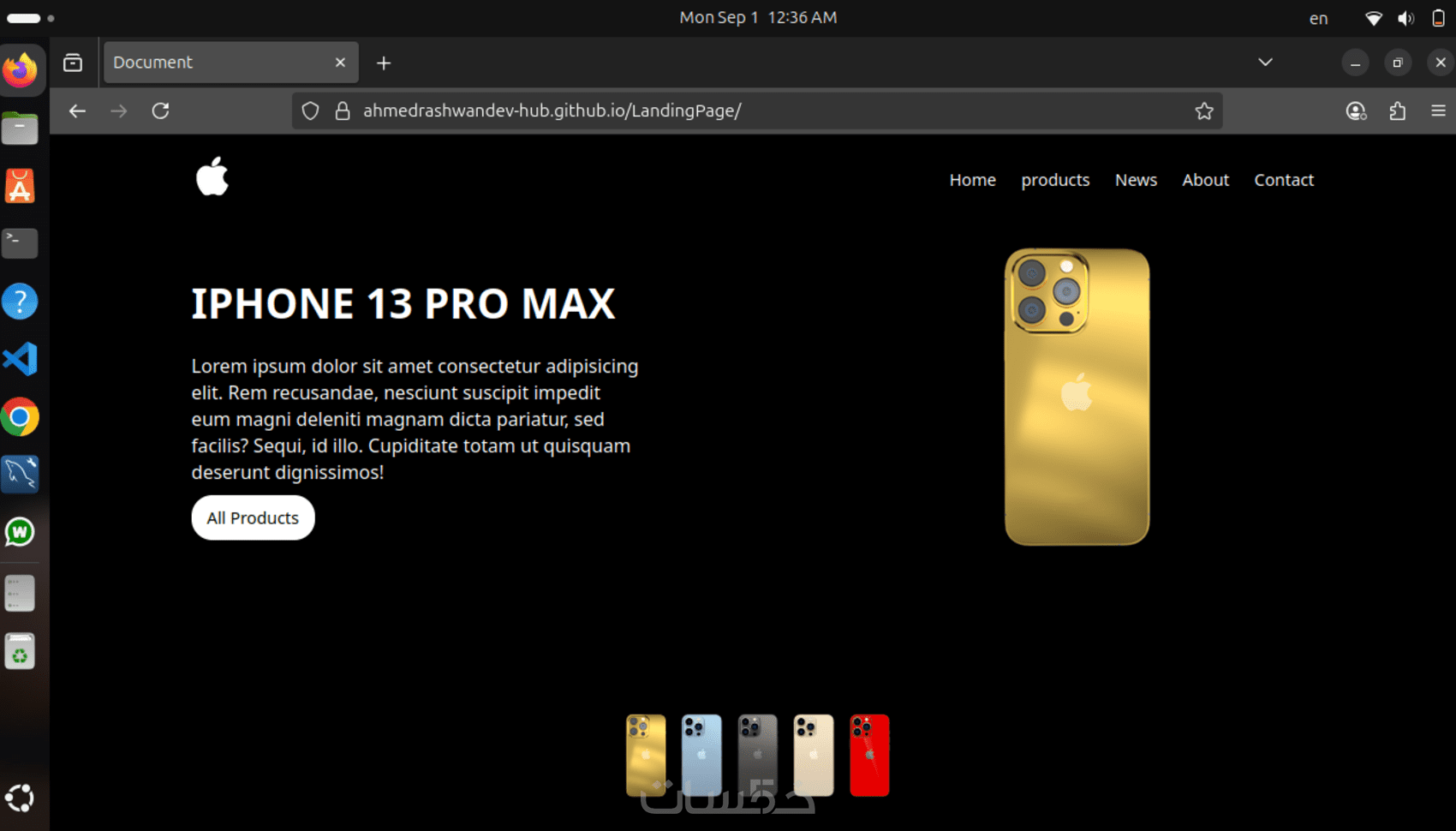Reload the page with the refresh icon
1456x831 pixels.
click(160, 111)
